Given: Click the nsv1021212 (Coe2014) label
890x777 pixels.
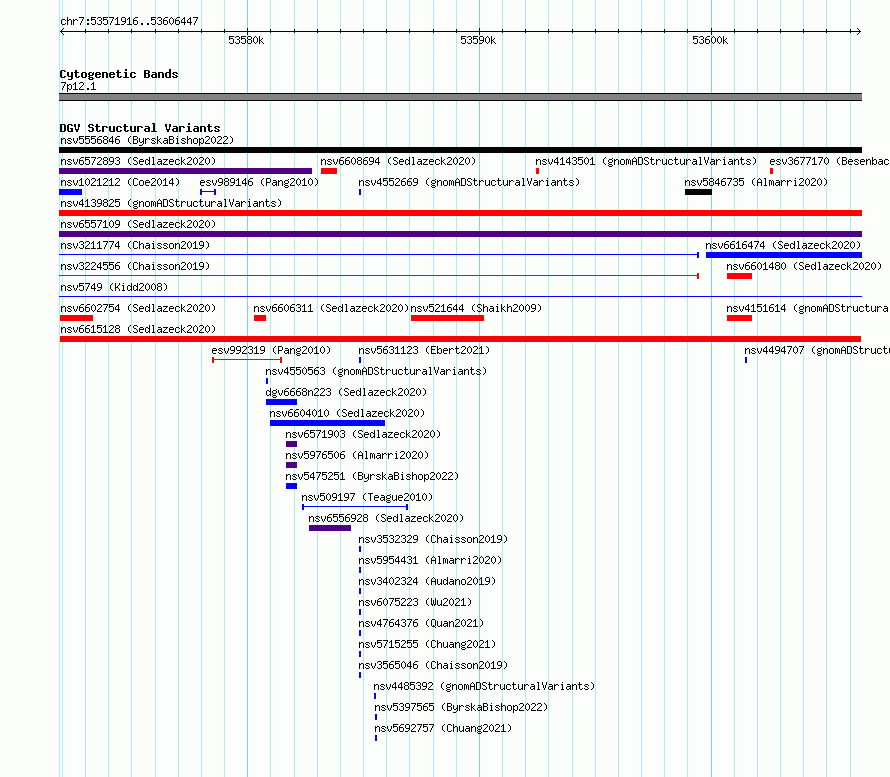Looking at the screenshot, I should [120, 182].
